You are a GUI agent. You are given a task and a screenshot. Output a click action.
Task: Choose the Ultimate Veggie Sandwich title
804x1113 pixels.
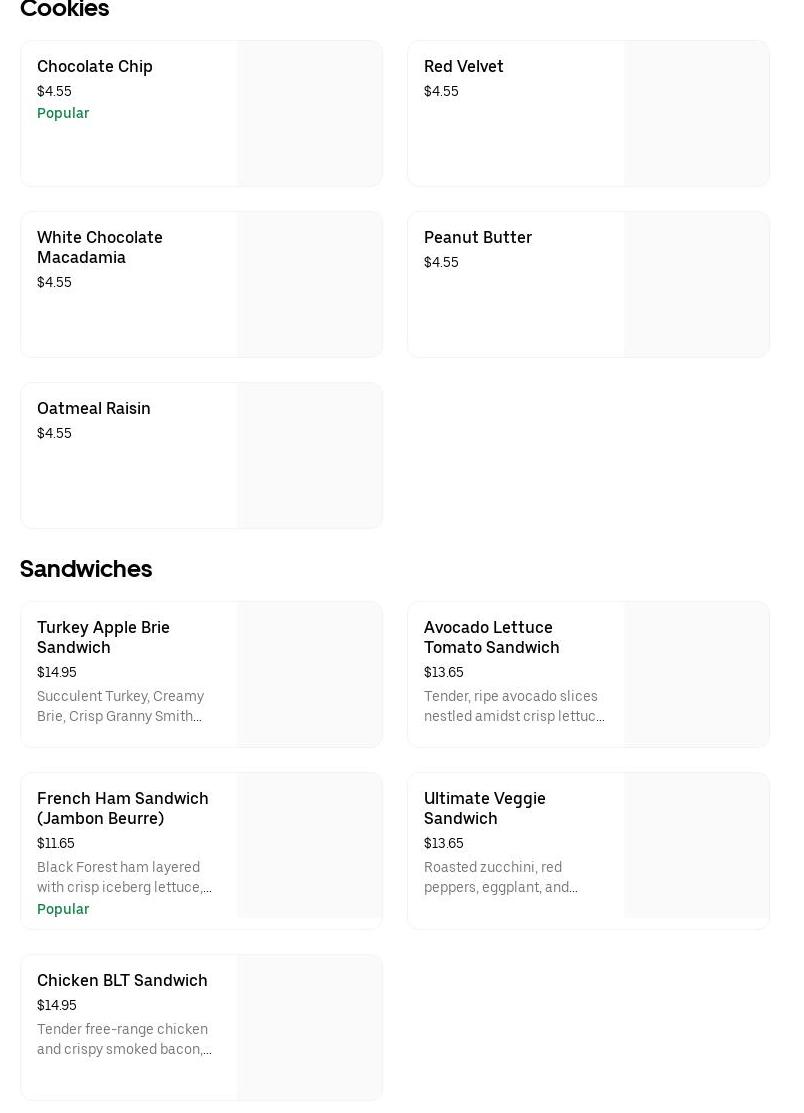point(484,808)
